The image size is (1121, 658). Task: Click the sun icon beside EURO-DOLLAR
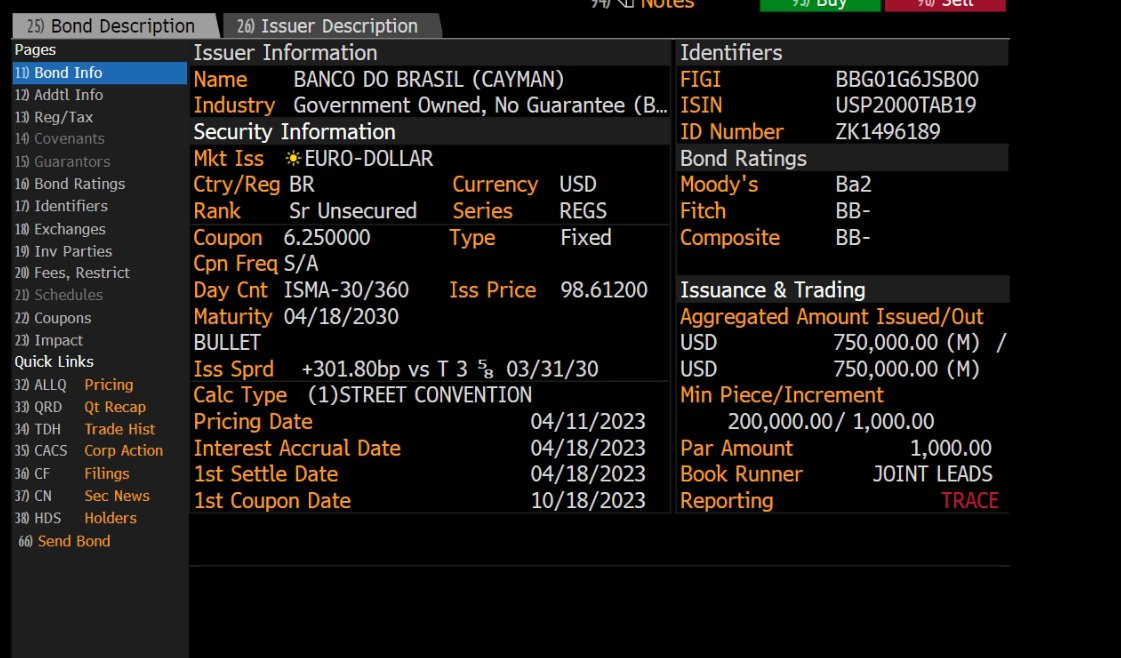point(293,159)
